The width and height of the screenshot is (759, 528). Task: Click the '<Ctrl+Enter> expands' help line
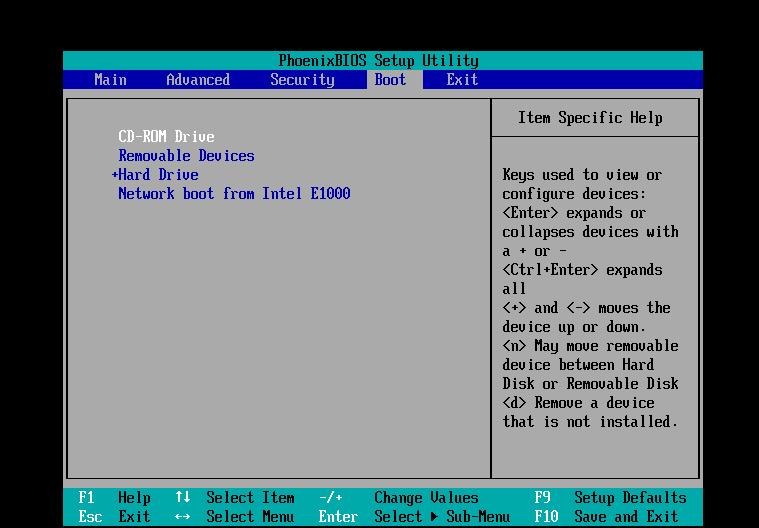pos(582,270)
